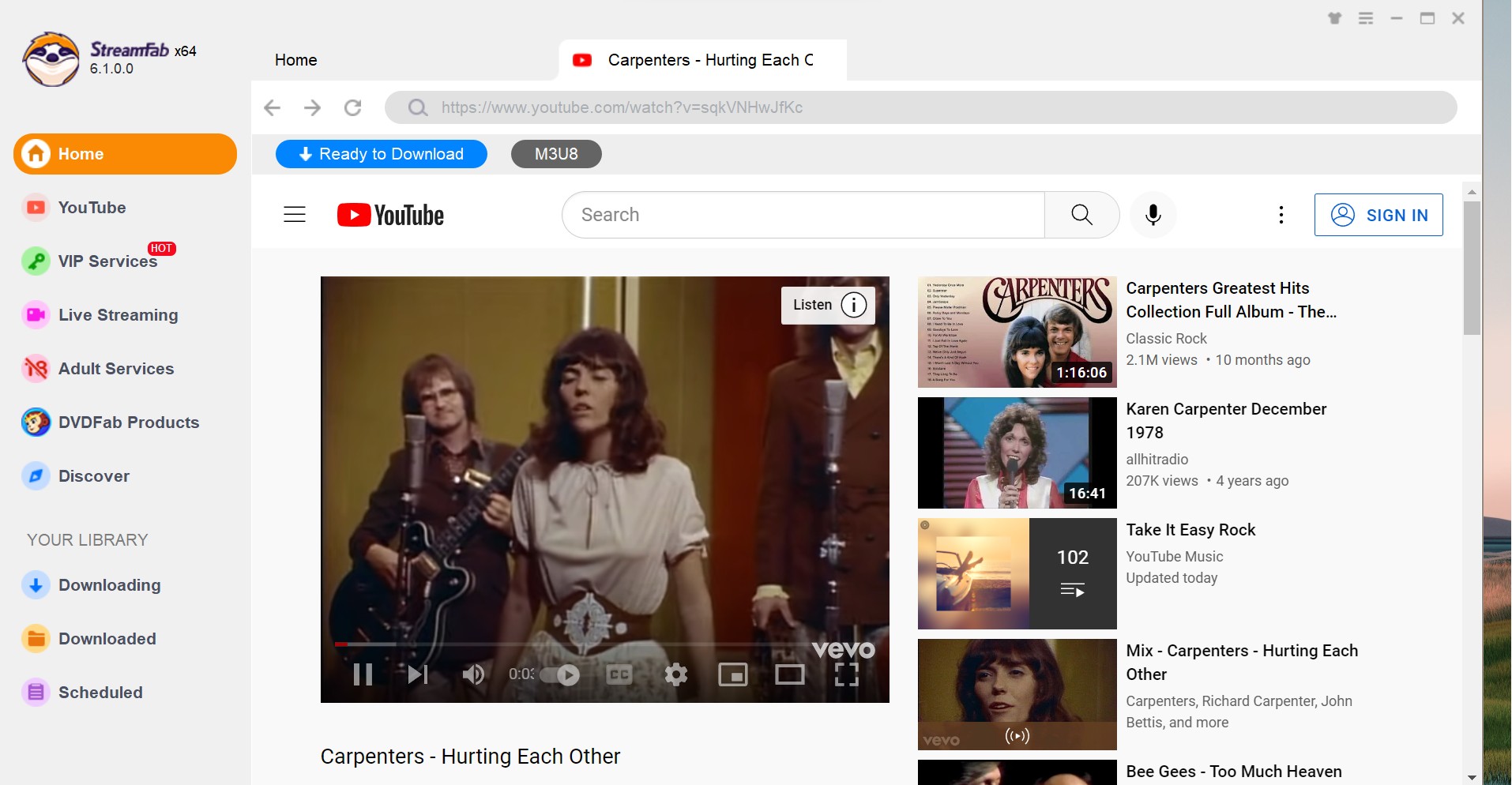Click the URL address bar

921,107
